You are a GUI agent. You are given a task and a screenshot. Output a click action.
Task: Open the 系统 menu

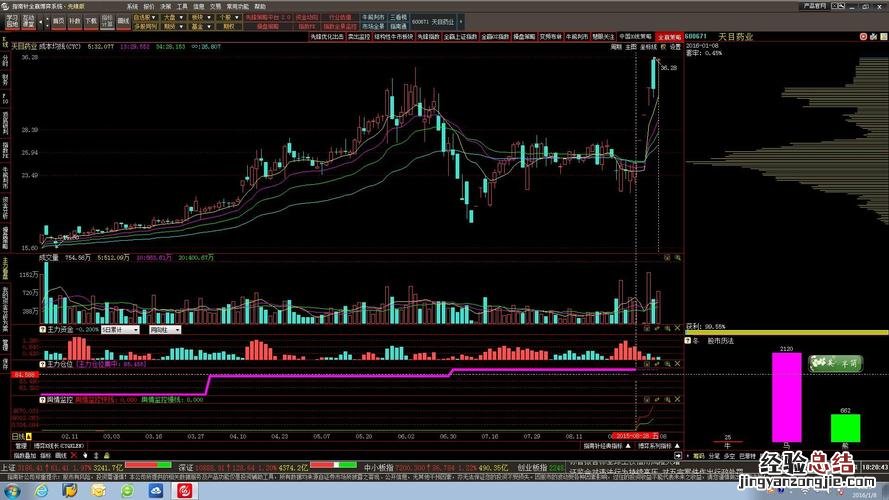tap(133, 6)
